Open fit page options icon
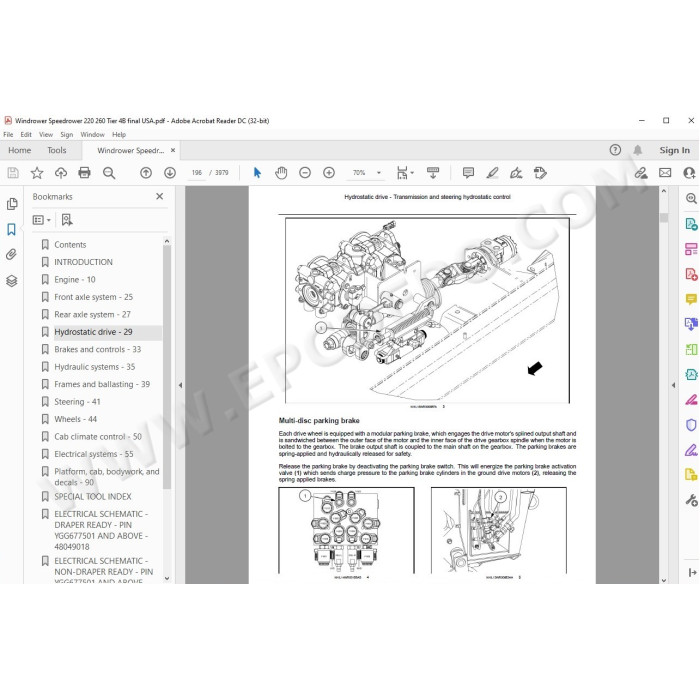This screenshot has height=700, width=700. [x=405, y=173]
